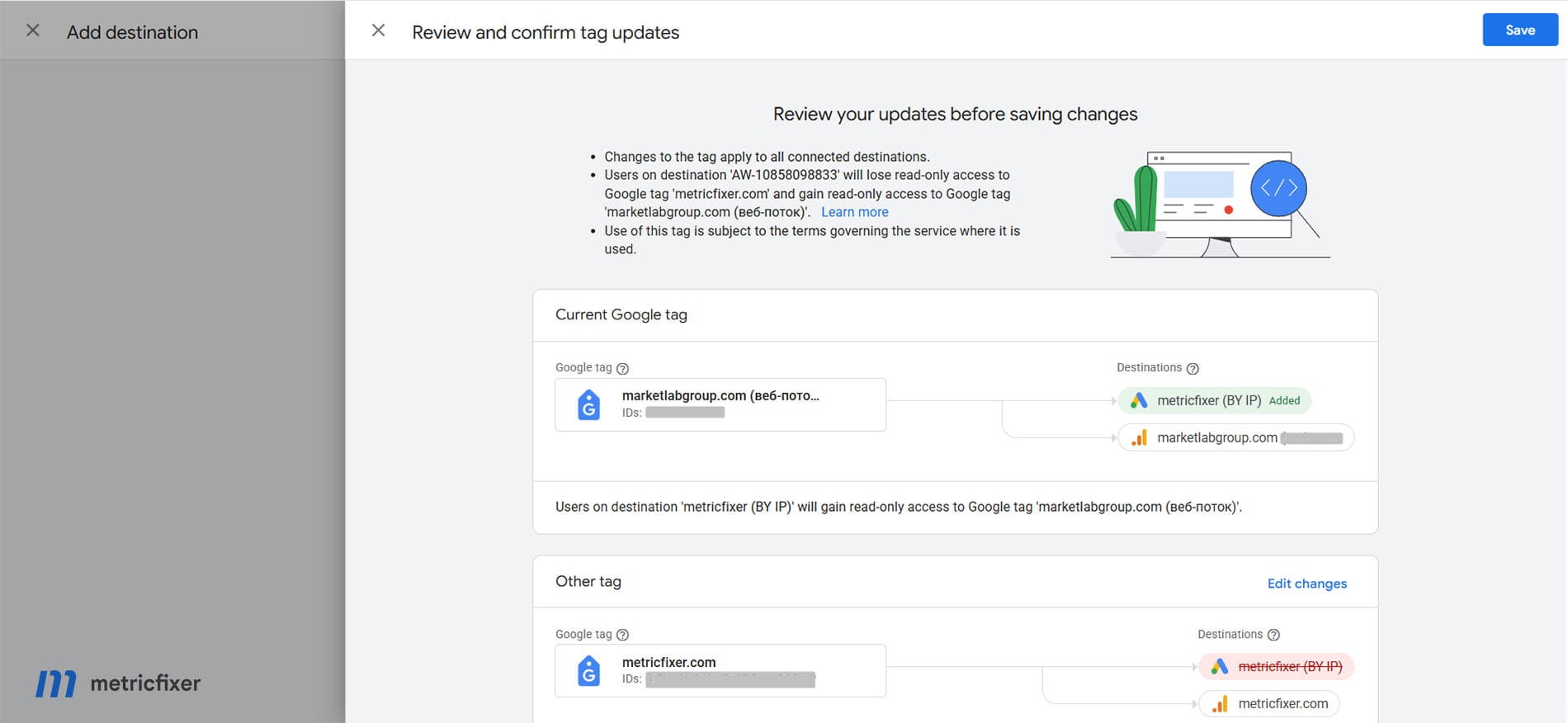
Task: Click the Google Ads icon in Added destination
Action: [1139, 400]
